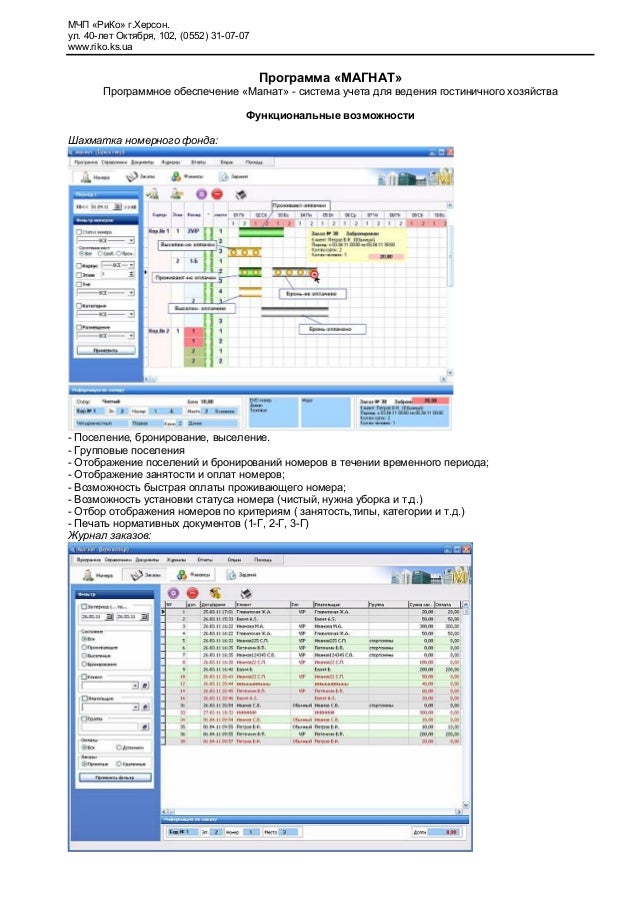Viewport: 638px width, 903px height.
Task: Tick the Категория checkbox in room filter
Action: pos(79,306)
